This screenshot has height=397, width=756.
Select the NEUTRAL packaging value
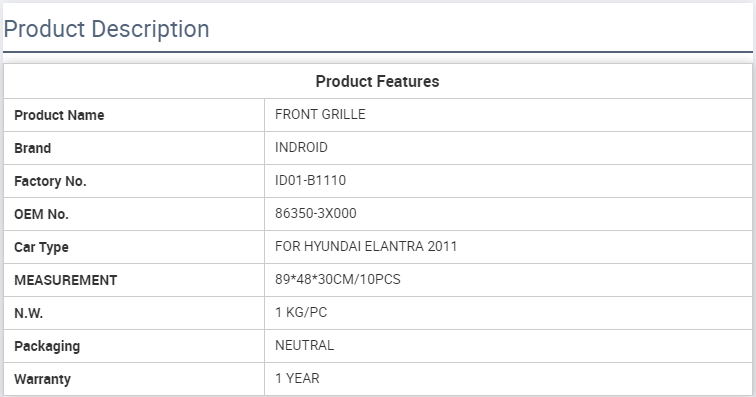(x=304, y=345)
